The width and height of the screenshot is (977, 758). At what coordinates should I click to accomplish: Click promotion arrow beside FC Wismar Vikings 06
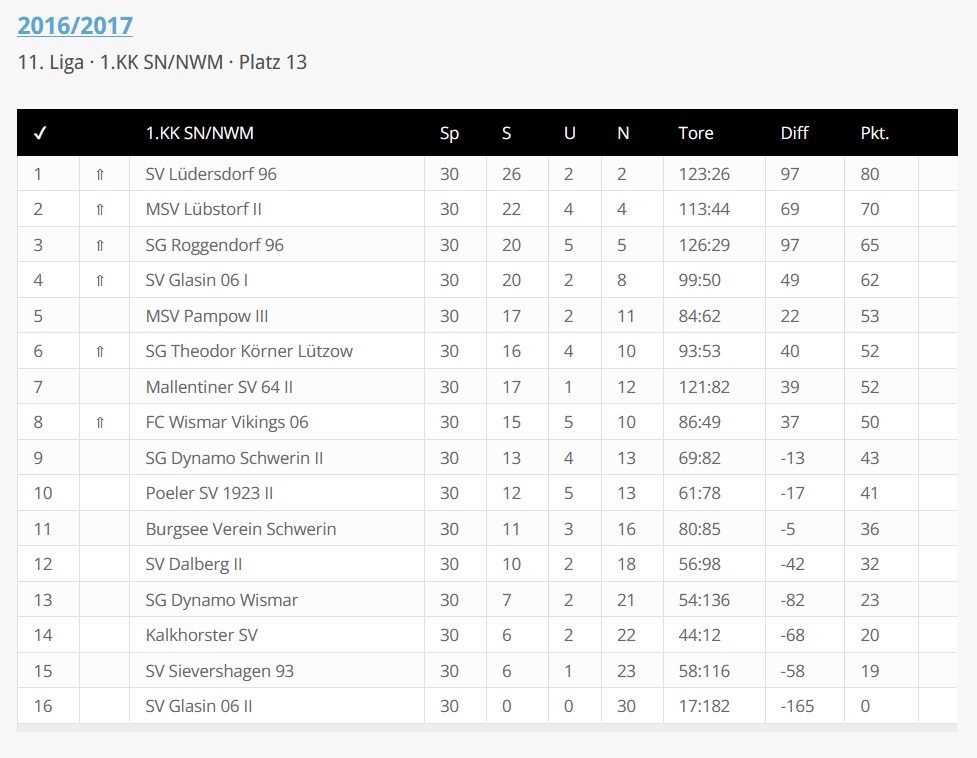point(100,422)
